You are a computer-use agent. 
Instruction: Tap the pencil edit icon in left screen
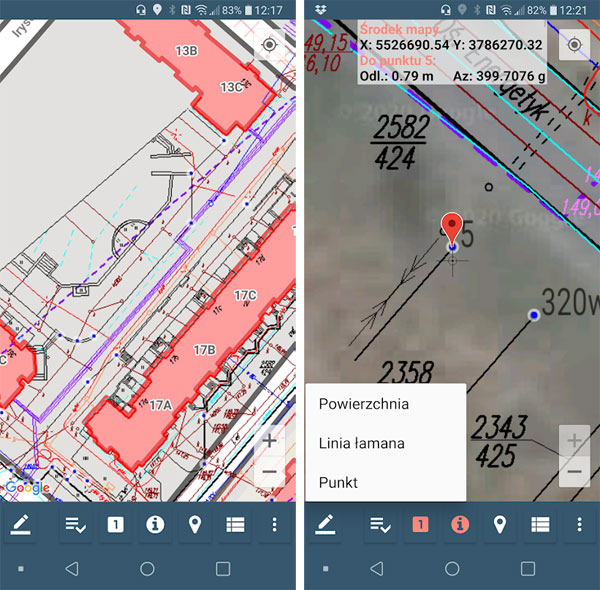(20, 525)
